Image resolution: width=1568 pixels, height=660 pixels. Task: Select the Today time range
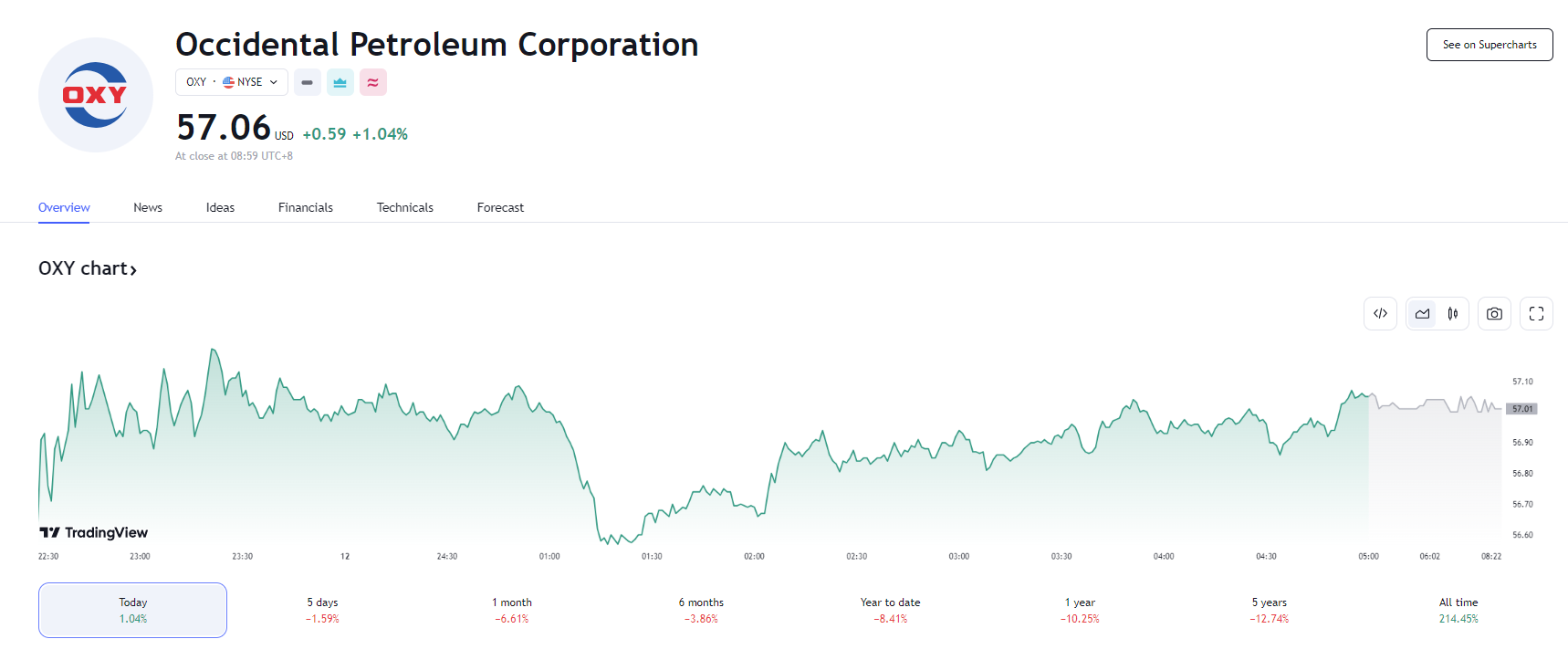coord(132,610)
